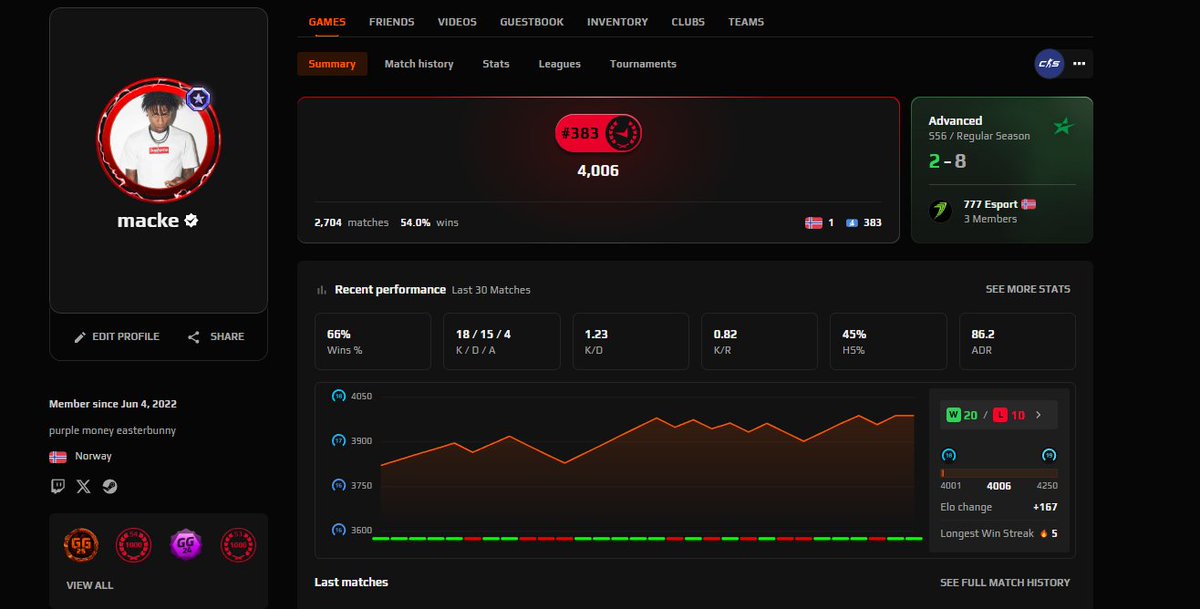Click the Norway flag in the profile sidebar
The image size is (1200, 609).
point(58,456)
